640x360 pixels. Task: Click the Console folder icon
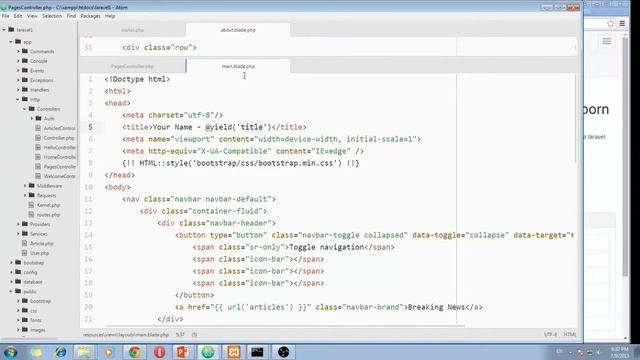tap(25, 61)
